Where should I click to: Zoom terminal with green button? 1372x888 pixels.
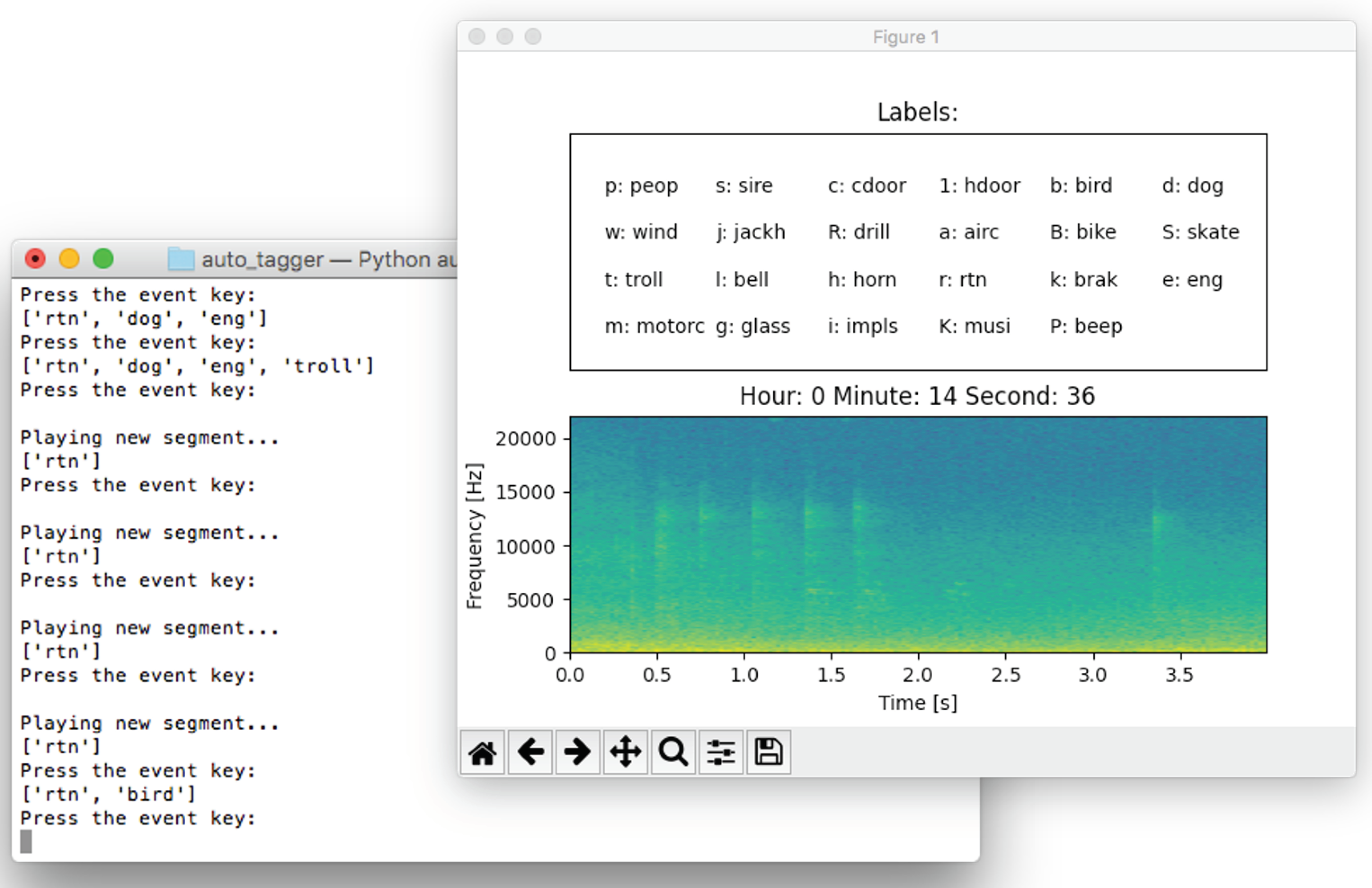(103, 259)
